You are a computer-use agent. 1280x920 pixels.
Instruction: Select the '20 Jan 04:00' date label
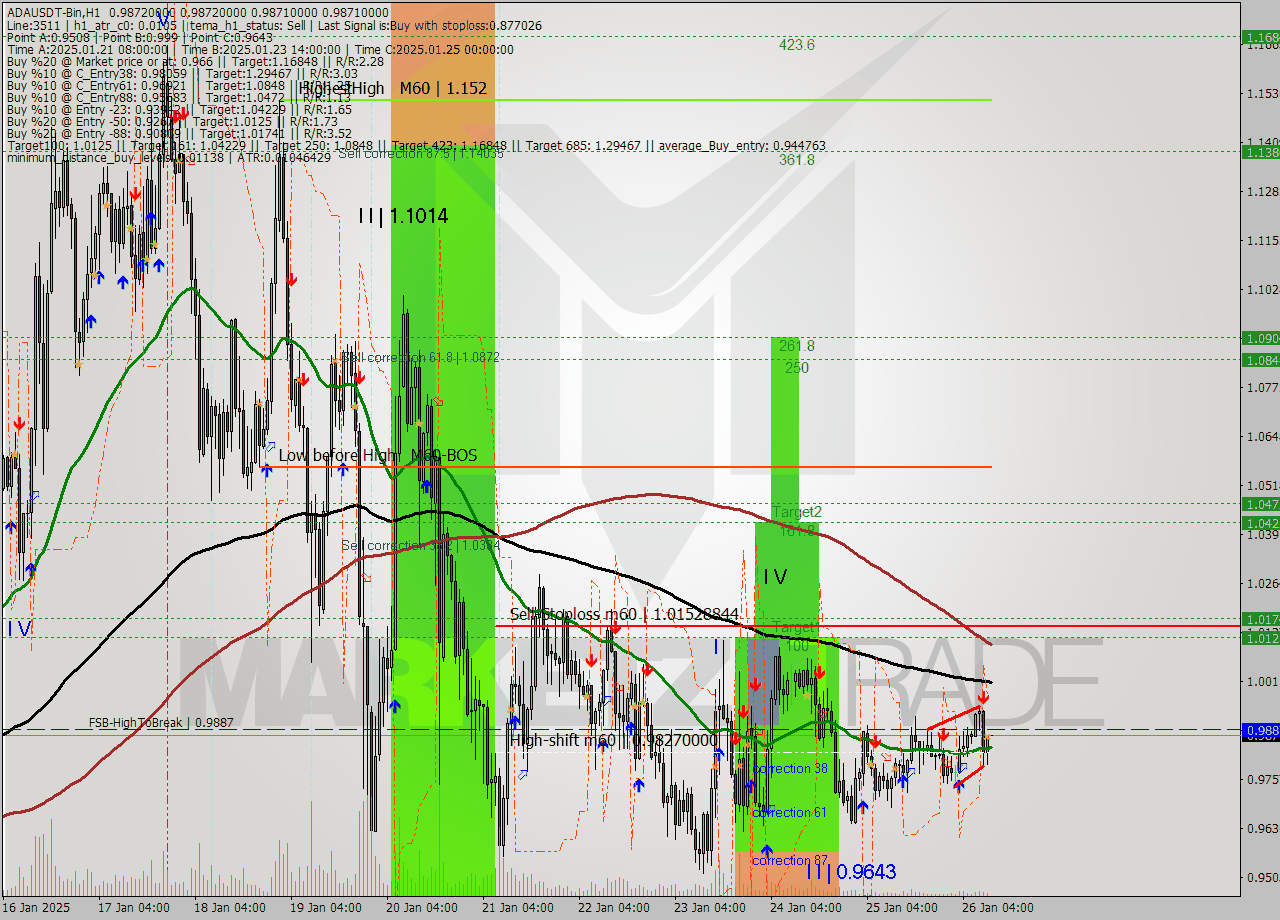pyautogui.click(x=423, y=908)
